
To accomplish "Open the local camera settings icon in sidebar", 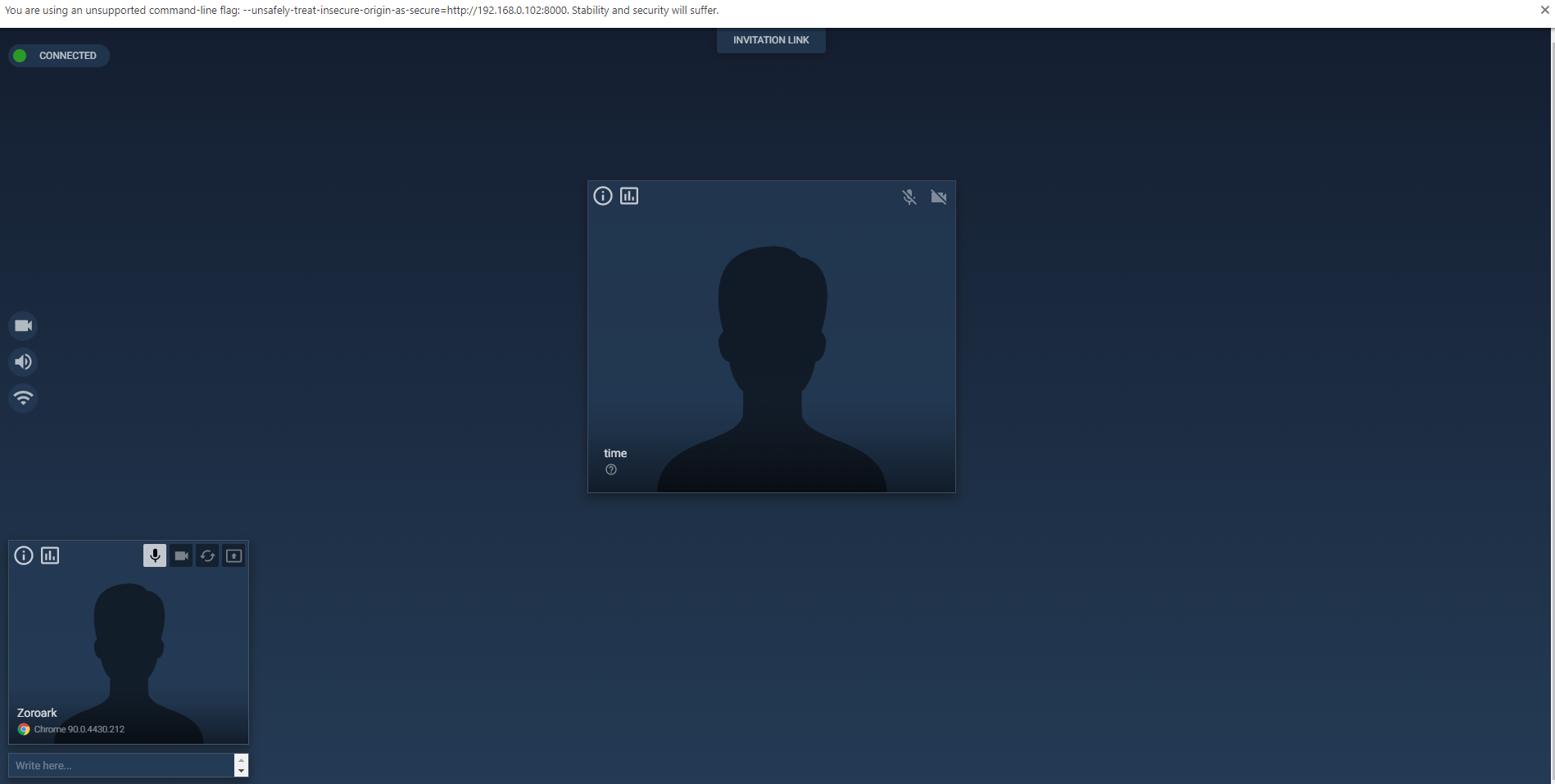I will [23, 325].
